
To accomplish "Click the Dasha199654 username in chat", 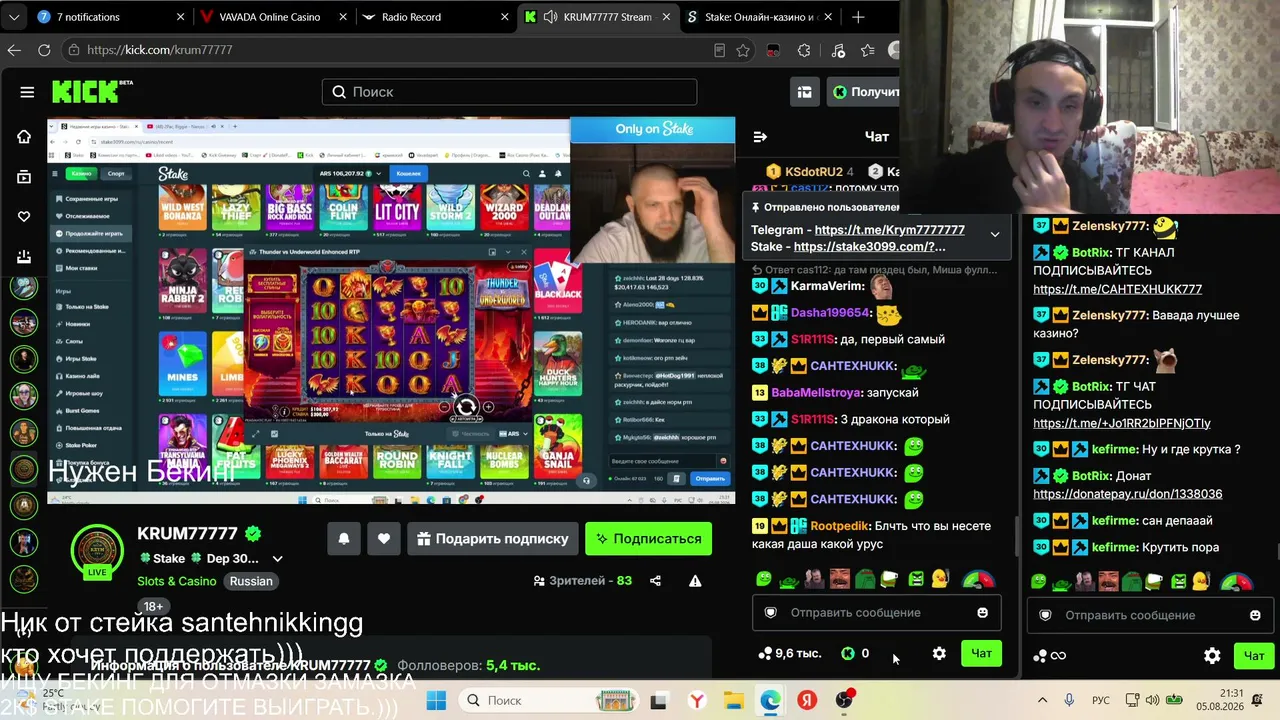I will coord(830,313).
